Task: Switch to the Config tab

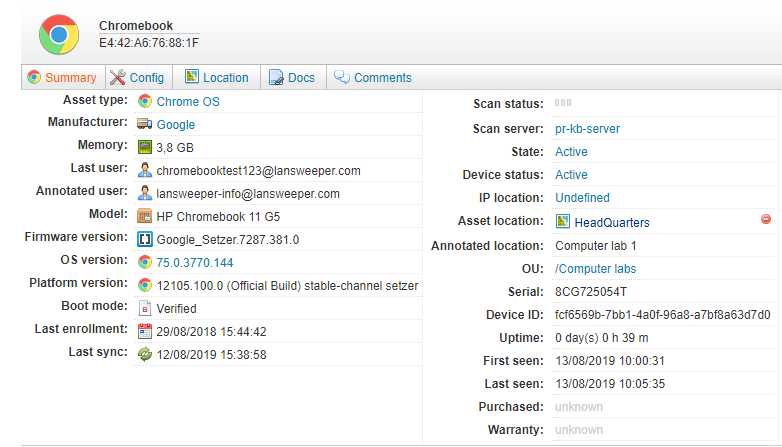Action: click(139, 77)
